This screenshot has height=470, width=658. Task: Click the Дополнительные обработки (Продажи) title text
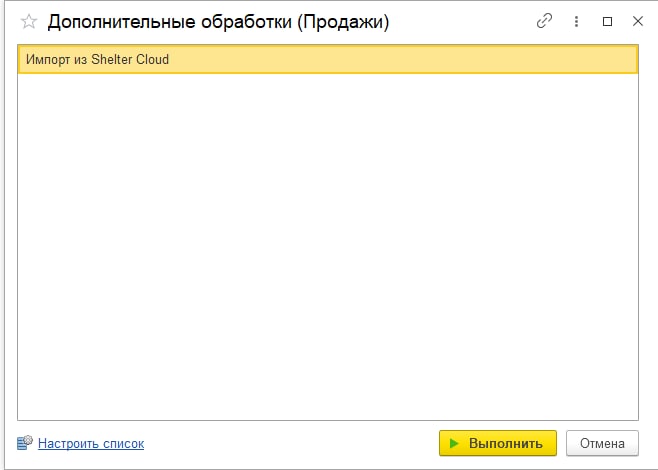point(218,22)
